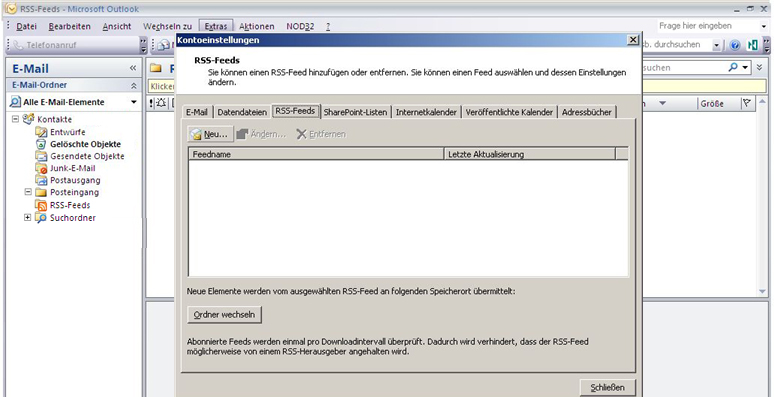Close dialog with the Schließen button
The image size is (774, 397).
click(607, 388)
